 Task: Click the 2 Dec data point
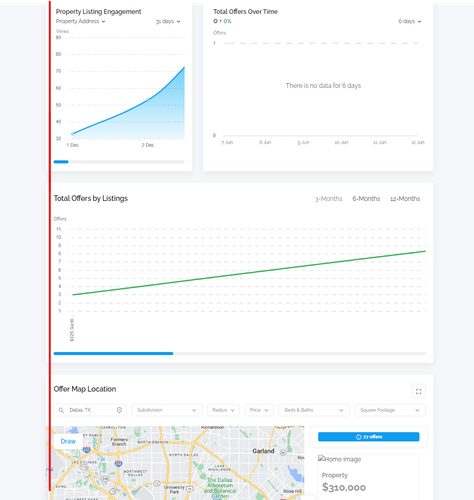(x=148, y=100)
